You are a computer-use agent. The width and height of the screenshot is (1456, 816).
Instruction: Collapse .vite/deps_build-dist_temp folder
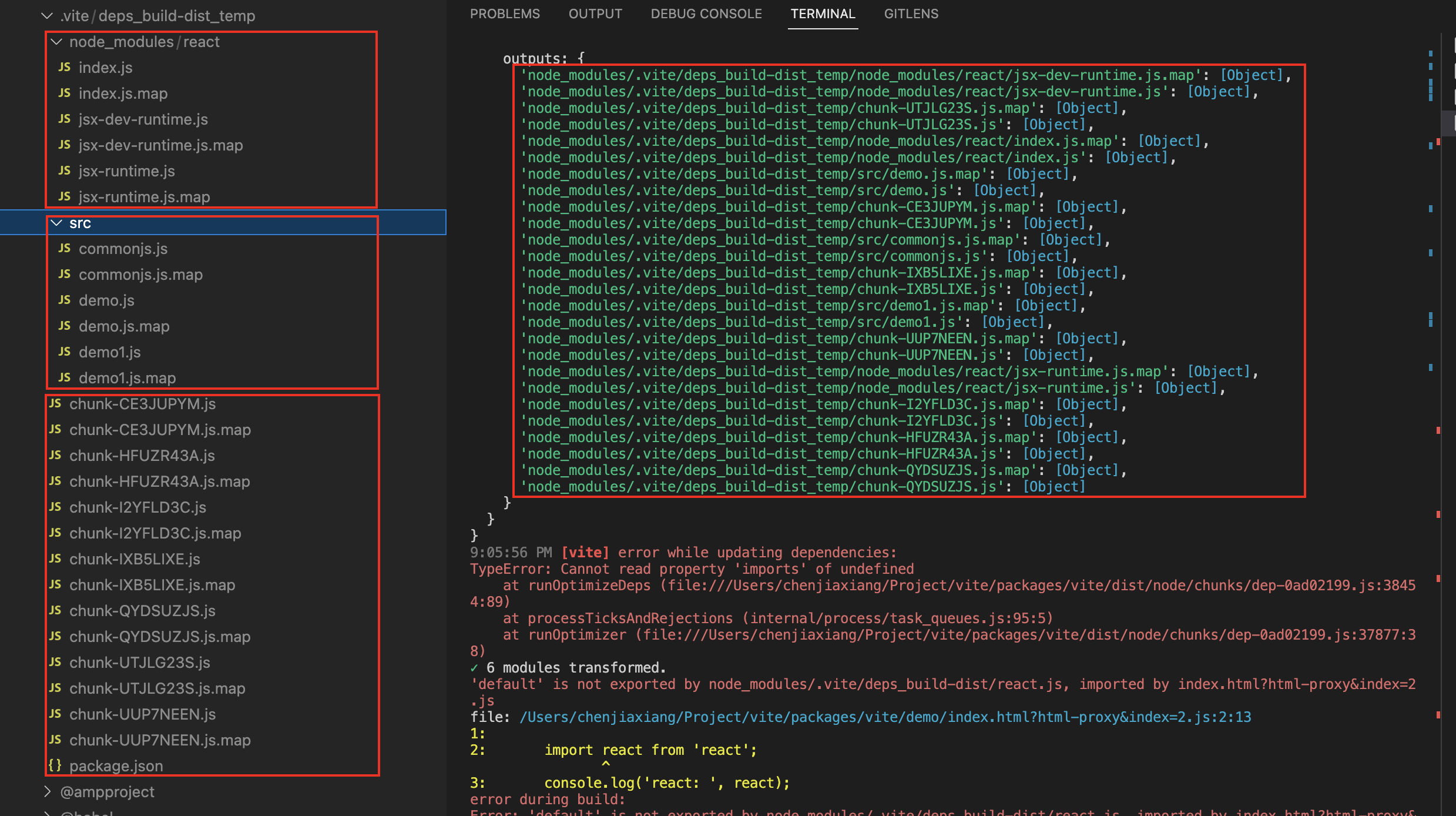47,16
